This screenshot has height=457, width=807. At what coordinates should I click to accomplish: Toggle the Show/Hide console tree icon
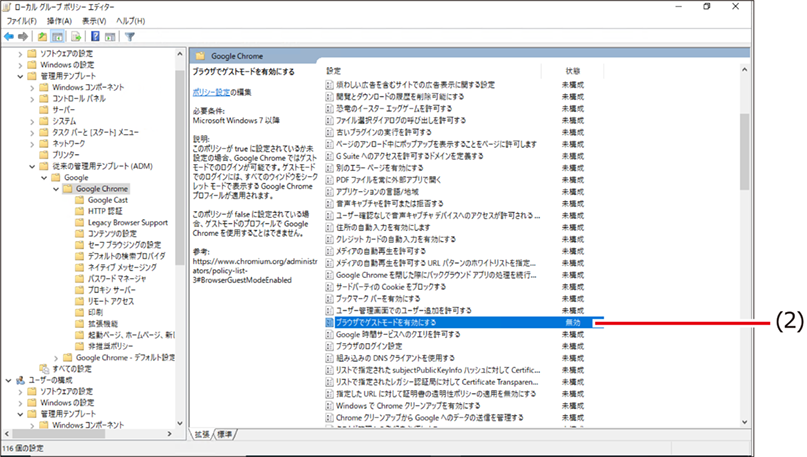[x=58, y=37]
